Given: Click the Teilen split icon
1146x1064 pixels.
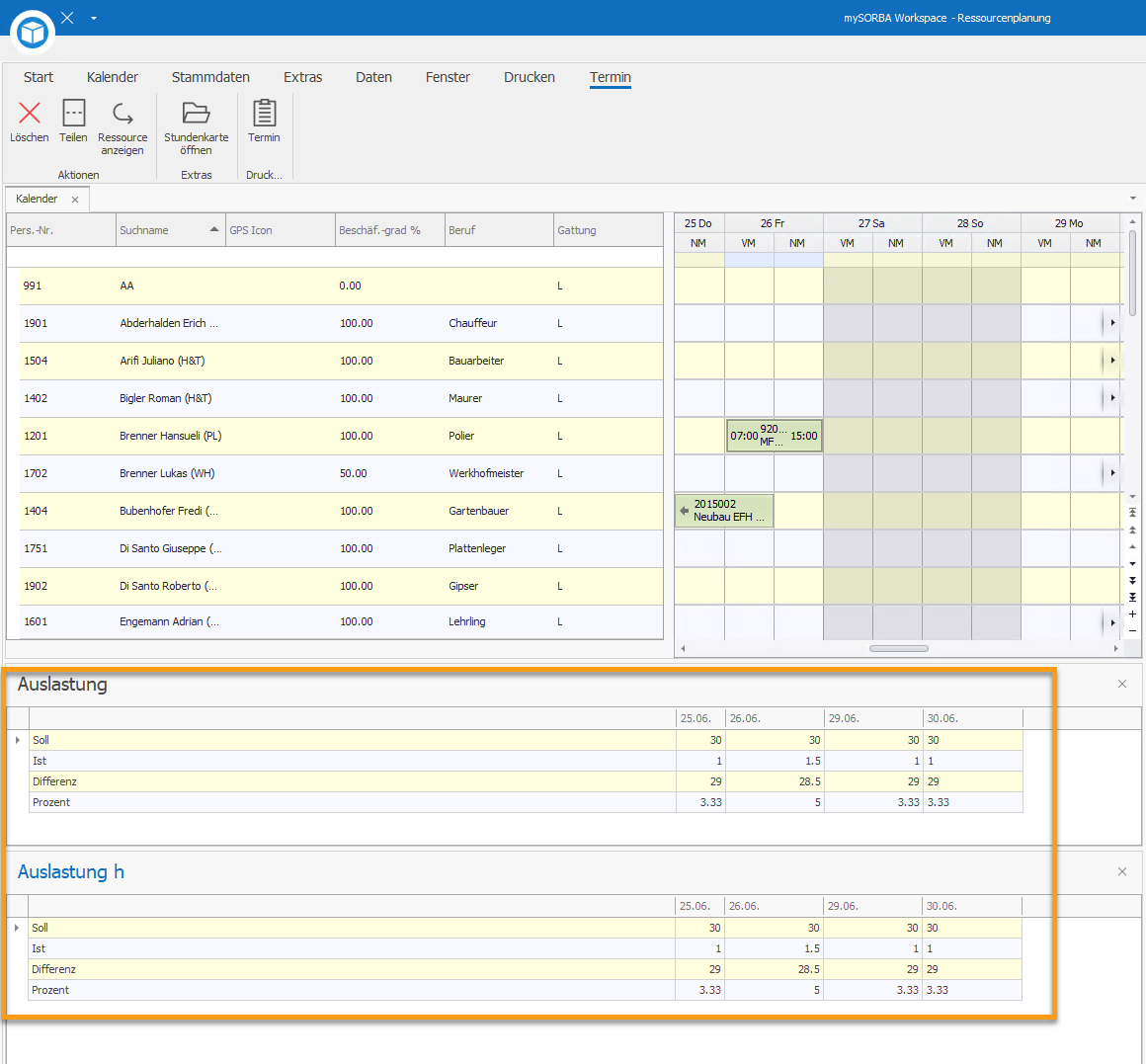Looking at the screenshot, I should [x=73, y=114].
